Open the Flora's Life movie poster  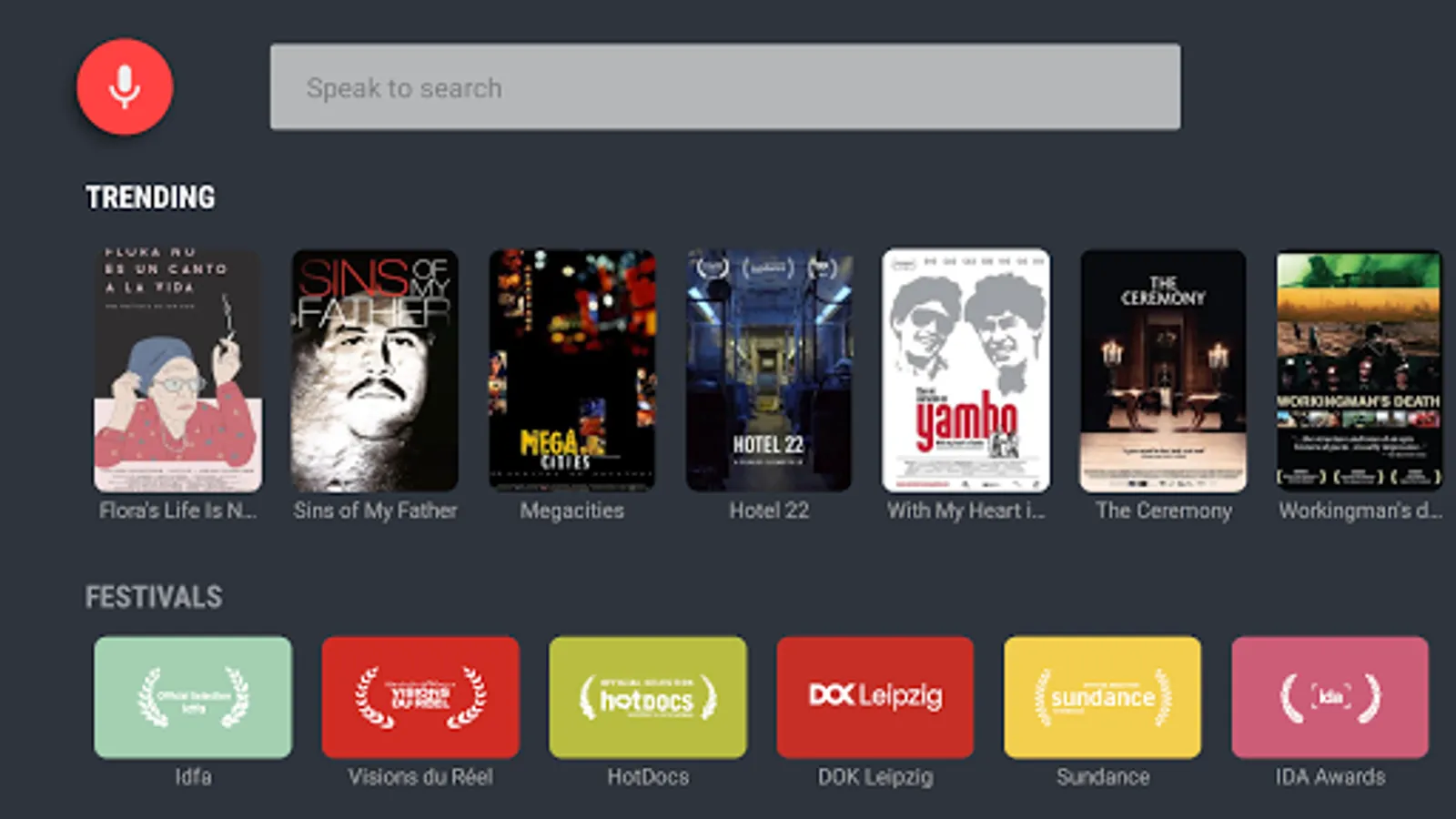click(177, 370)
